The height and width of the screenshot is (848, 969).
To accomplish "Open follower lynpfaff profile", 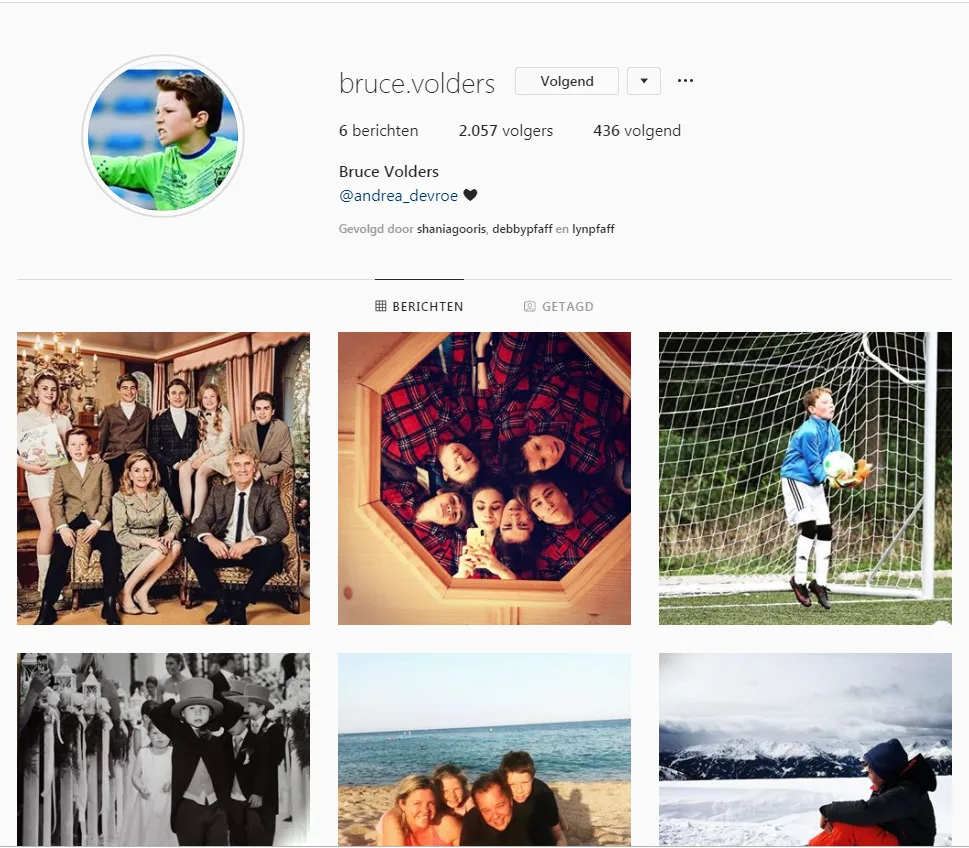I will pyautogui.click(x=593, y=229).
